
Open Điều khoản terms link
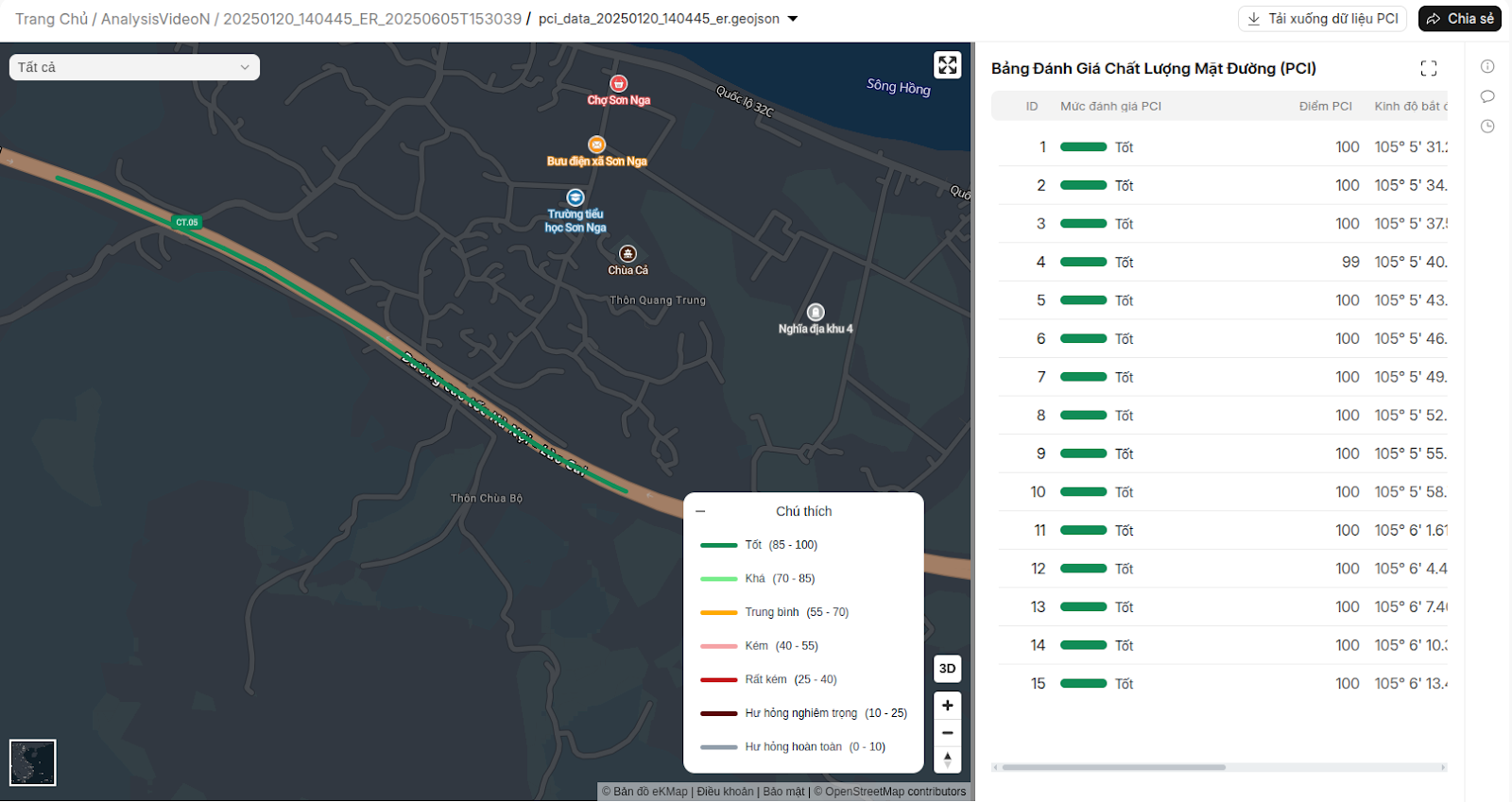725,792
